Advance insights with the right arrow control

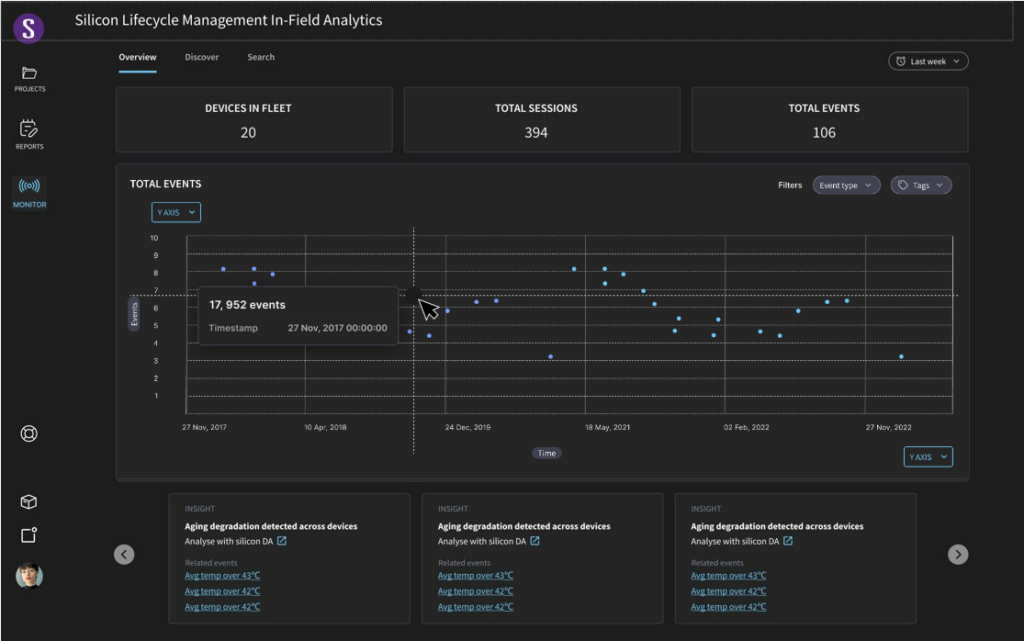coord(957,553)
